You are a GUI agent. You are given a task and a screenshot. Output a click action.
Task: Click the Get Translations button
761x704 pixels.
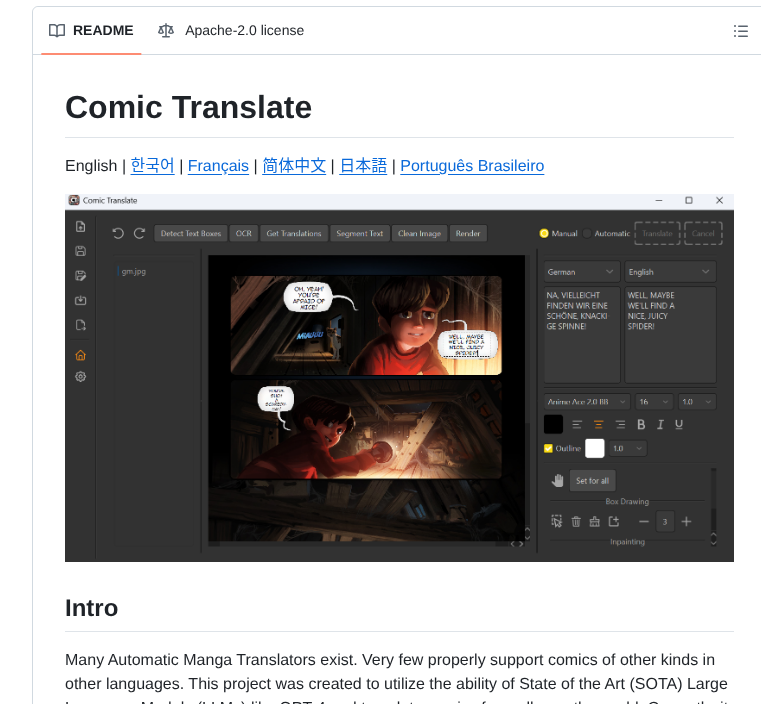[294, 233]
